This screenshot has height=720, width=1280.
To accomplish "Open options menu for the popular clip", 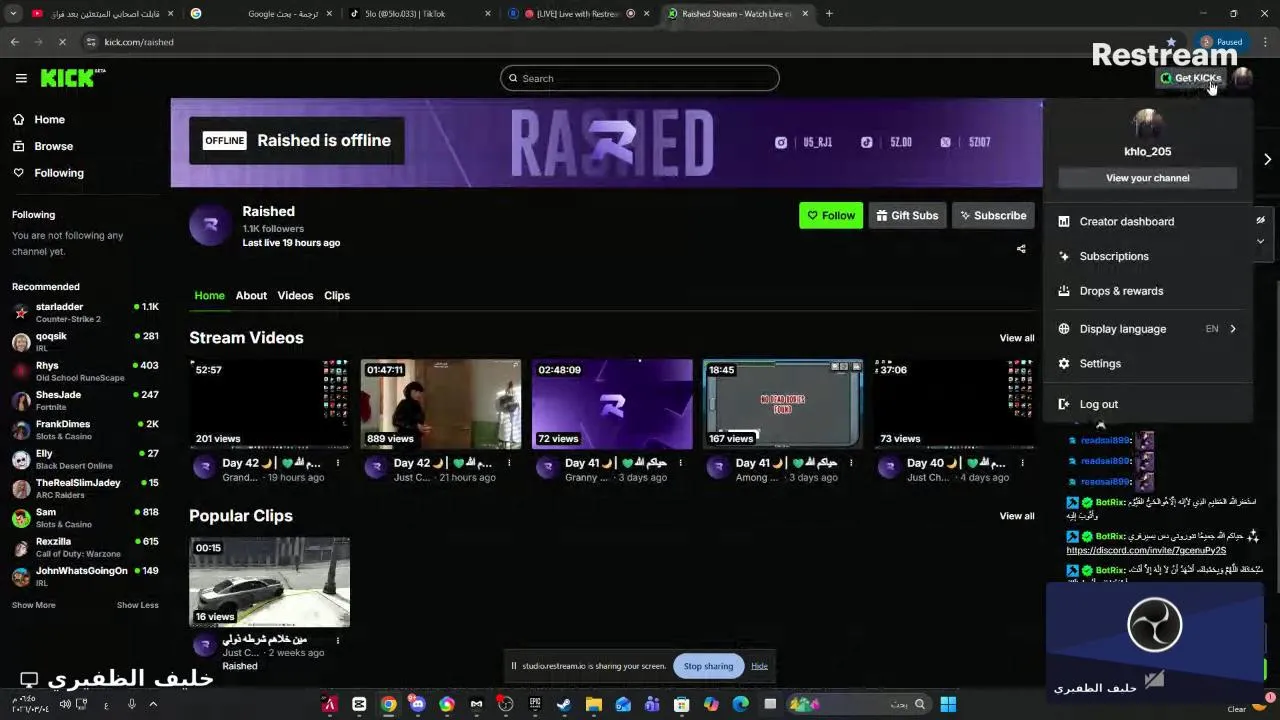I will (338, 640).
